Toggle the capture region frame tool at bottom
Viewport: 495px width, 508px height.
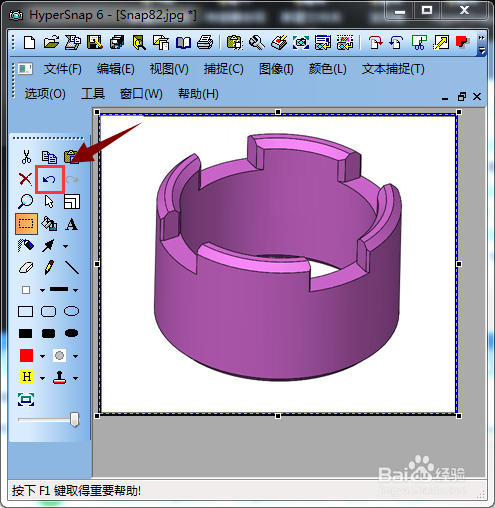point(26,399)
